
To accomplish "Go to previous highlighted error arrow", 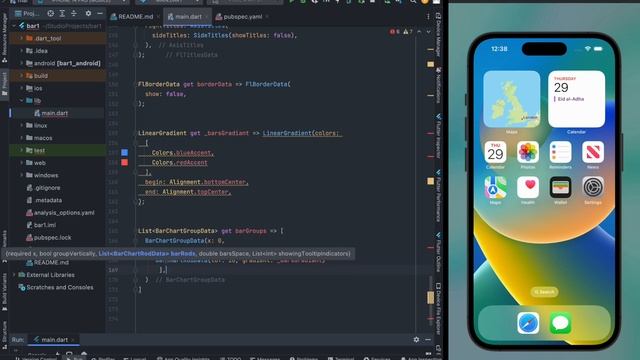I will click(x=419, y=31).
